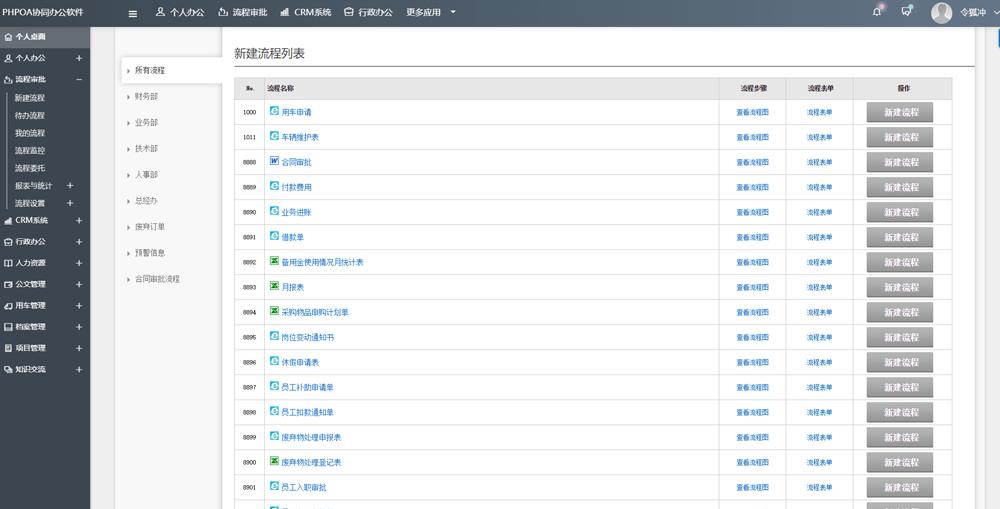Select the 人事部 category
Viewport: 1000px width, 509px height.
point(146,175)
